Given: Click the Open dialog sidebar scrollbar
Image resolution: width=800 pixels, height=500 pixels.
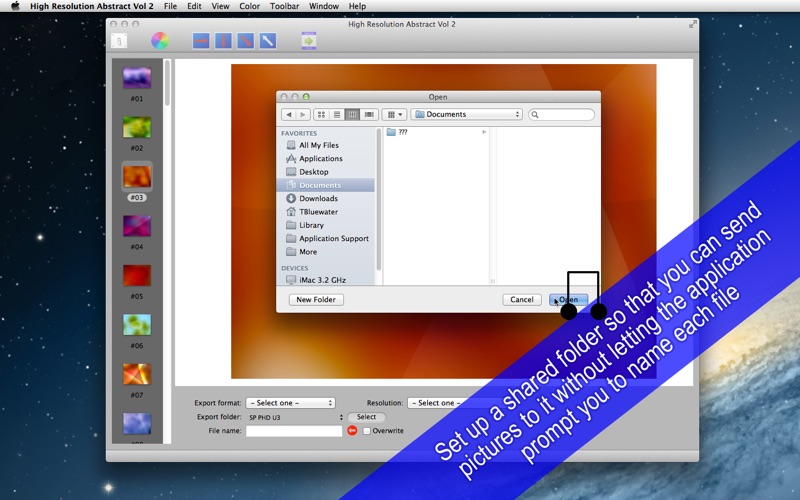Looking at the screenshot, I should tap(379, 199).
